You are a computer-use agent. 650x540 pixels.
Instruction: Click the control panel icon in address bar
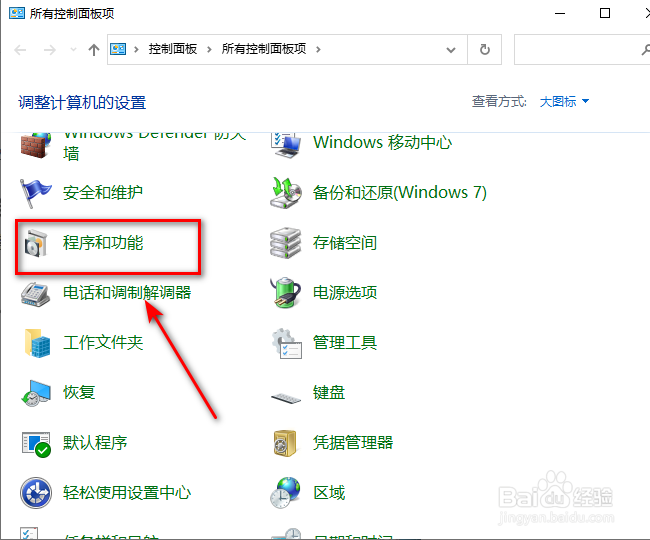pyautogui.click(x=118, y=49)
